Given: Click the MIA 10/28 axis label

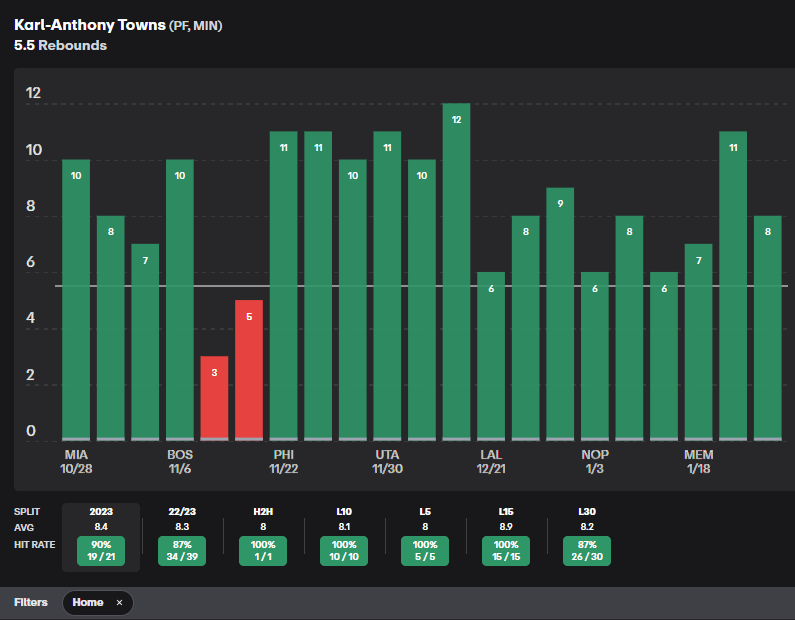Looking at the screenshot, I should [x=76, y=461].
